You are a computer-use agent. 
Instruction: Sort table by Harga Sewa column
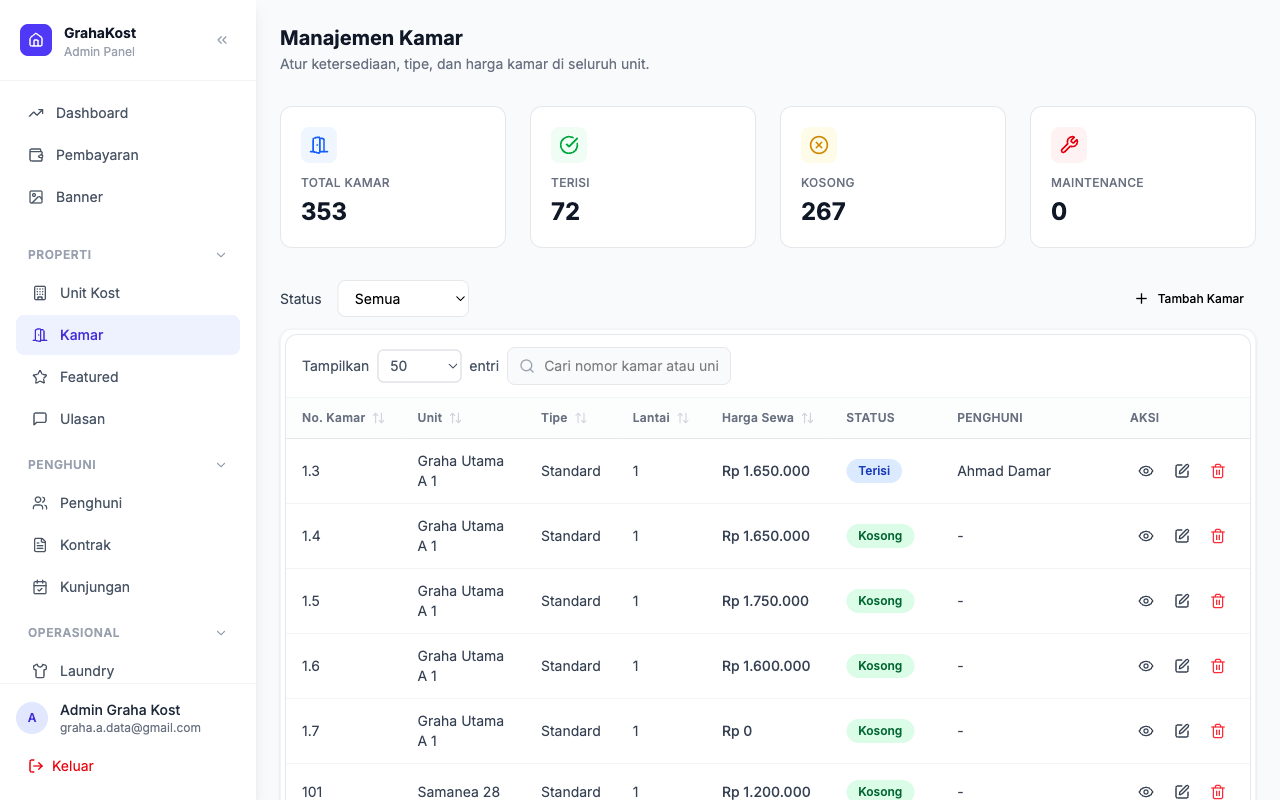pyautogui.click(x=768, y=418)
